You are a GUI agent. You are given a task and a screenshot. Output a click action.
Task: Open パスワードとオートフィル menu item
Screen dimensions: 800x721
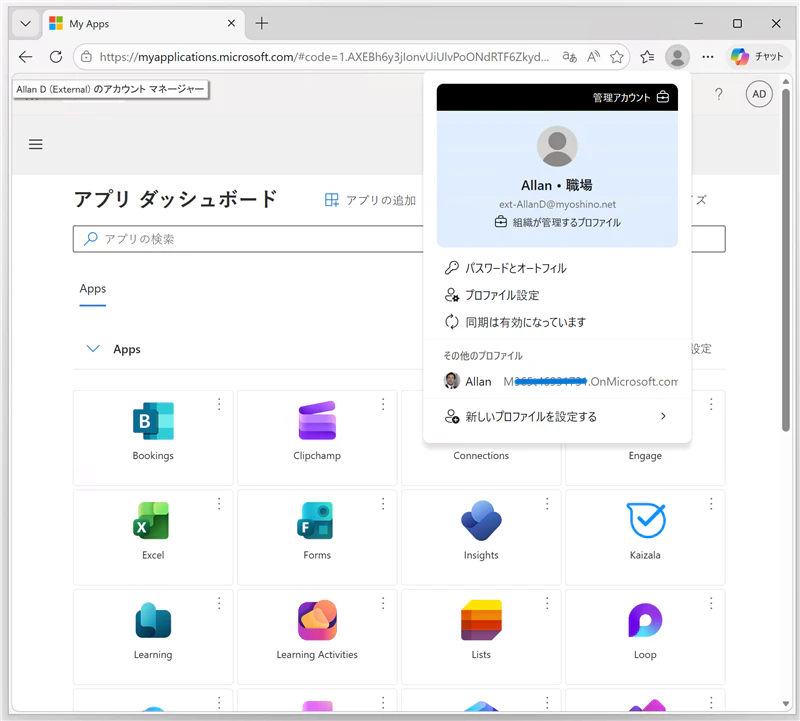557,268
